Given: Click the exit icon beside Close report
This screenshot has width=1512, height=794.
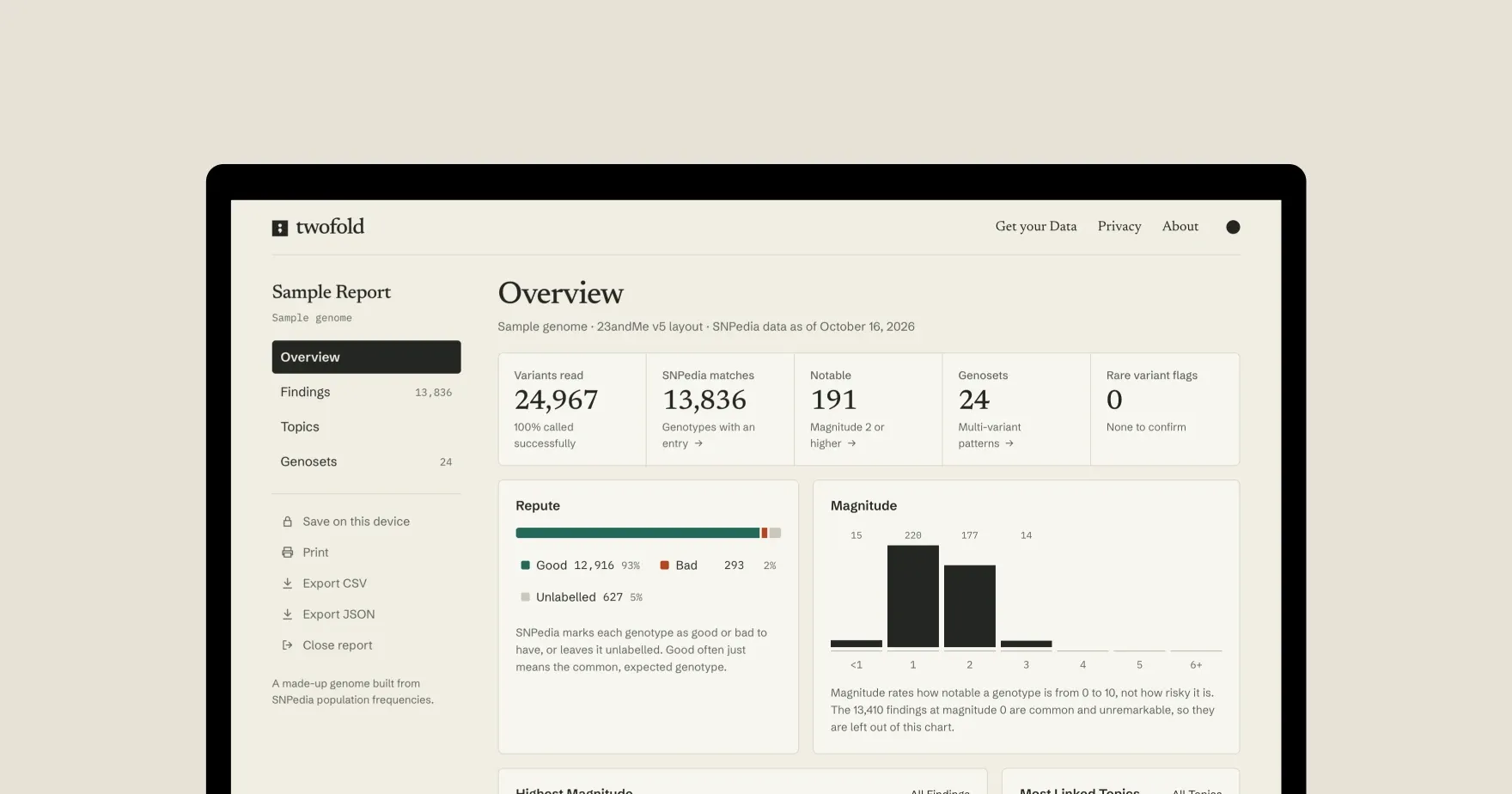Looking at the screenshot, I should pos(288,645).
